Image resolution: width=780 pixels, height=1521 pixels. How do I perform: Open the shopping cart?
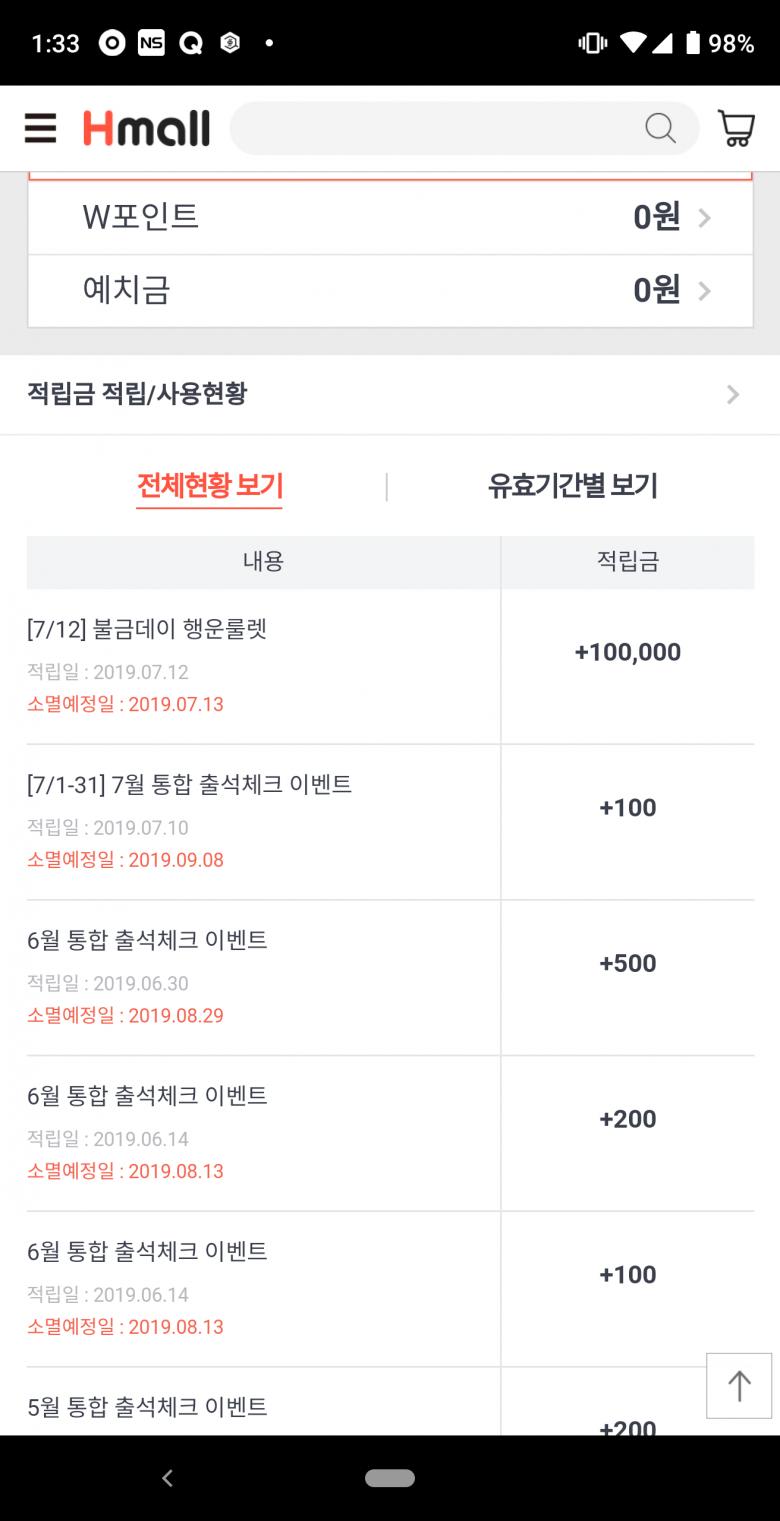[x=736, y=128]
